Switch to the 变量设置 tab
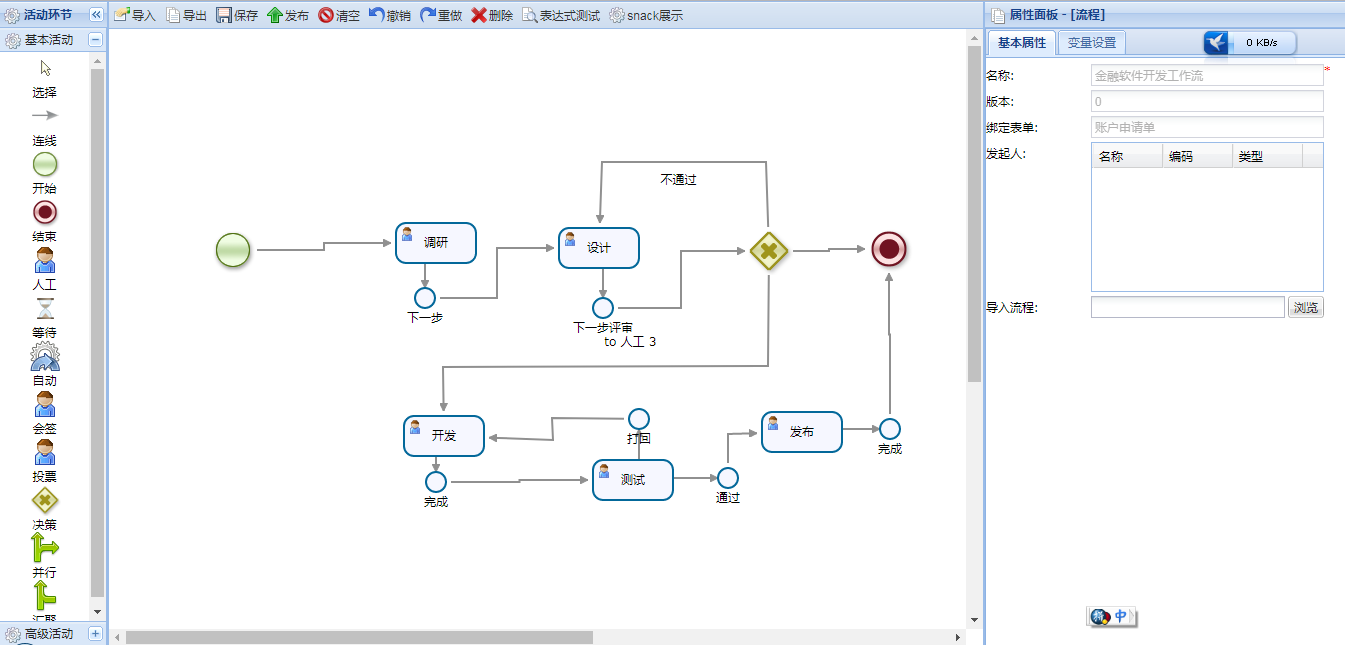 (x=1091, y=42)
